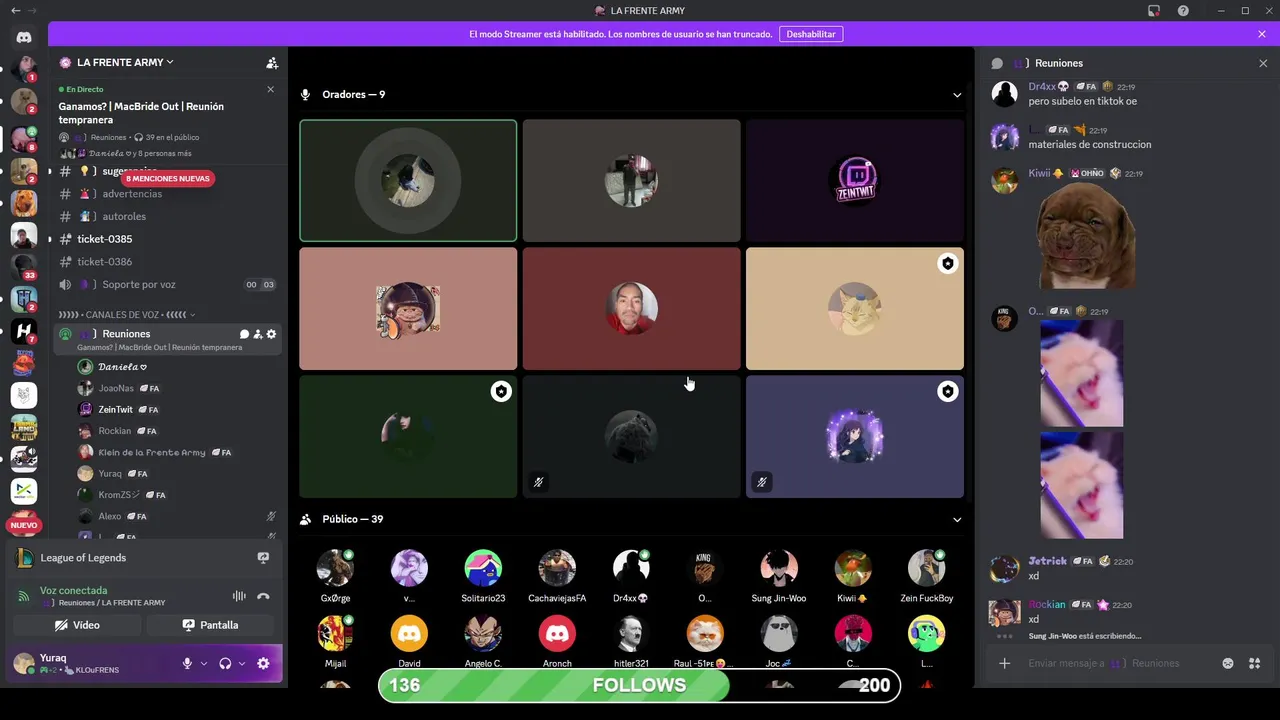
Task: Toggle microphone mute in user panel
Action: (187, 663)
